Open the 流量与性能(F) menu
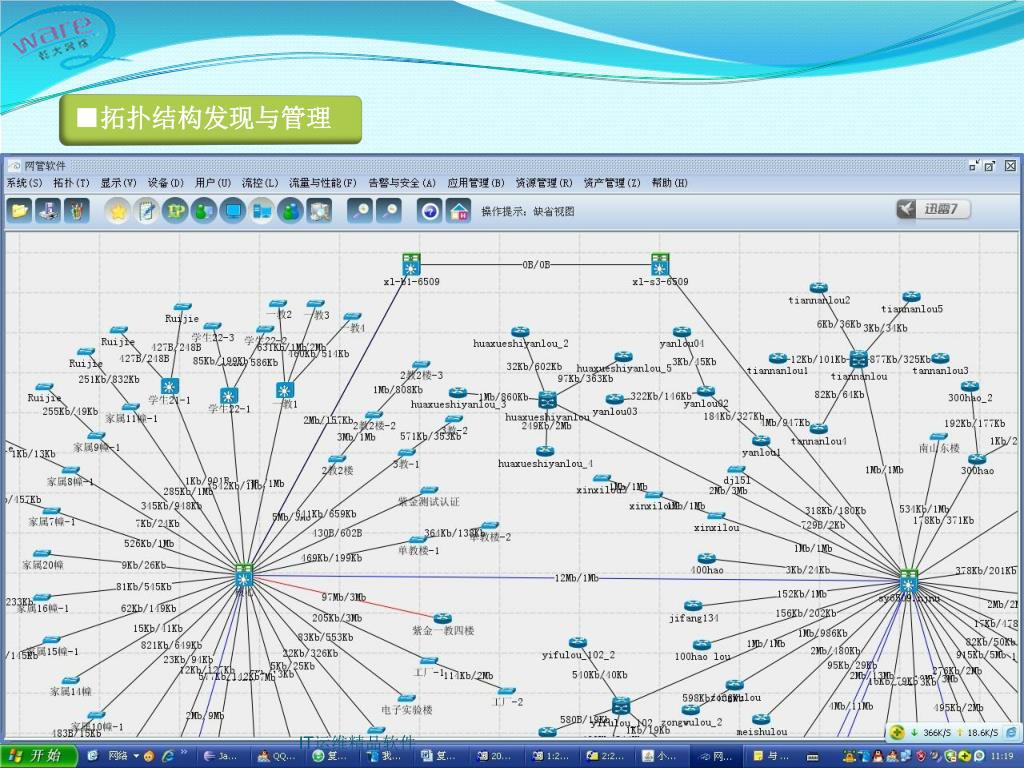Viewport: 1024px width, 768px height. coord(323,183)
